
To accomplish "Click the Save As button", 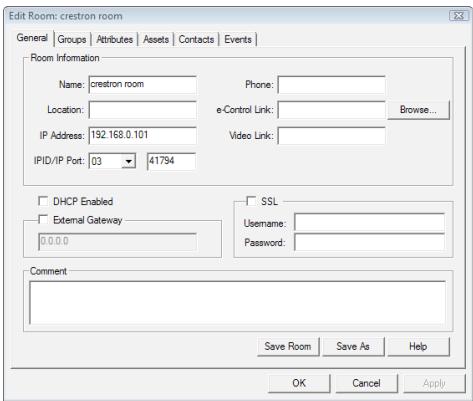I will [353, 347].
